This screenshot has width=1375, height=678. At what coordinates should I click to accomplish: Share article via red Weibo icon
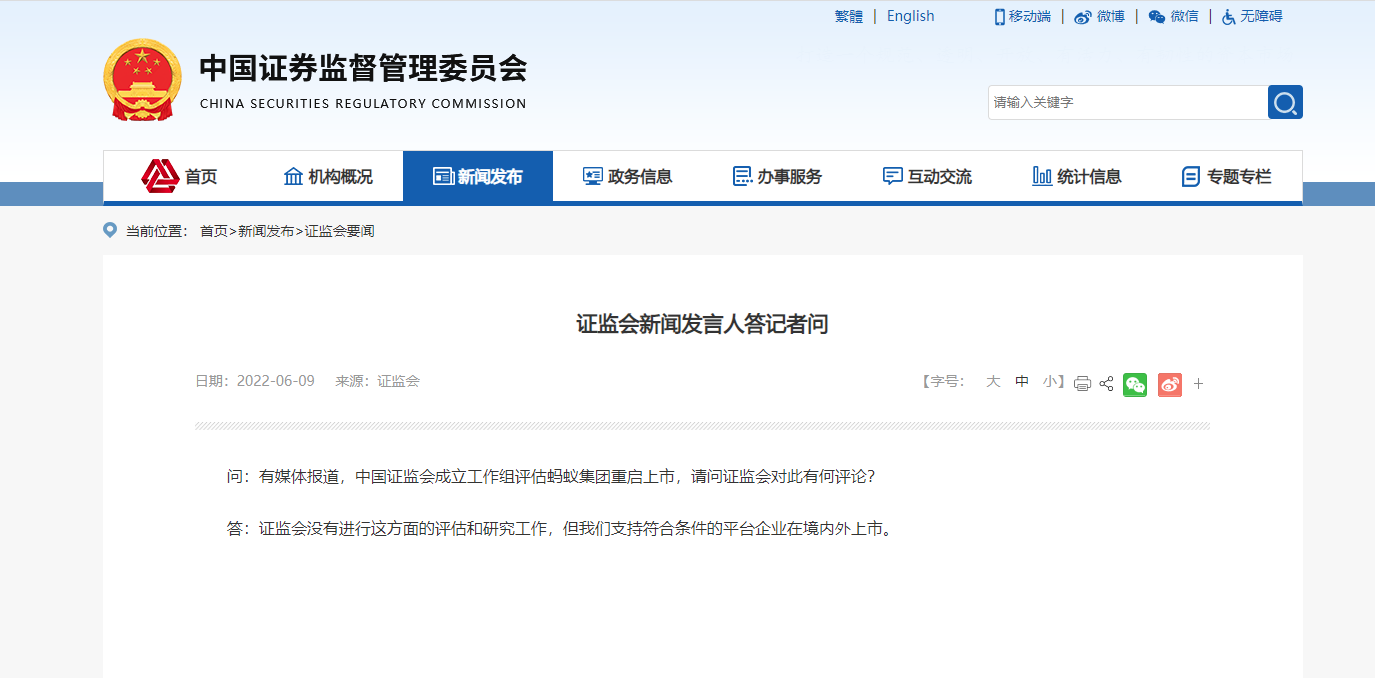[1170, 384]
